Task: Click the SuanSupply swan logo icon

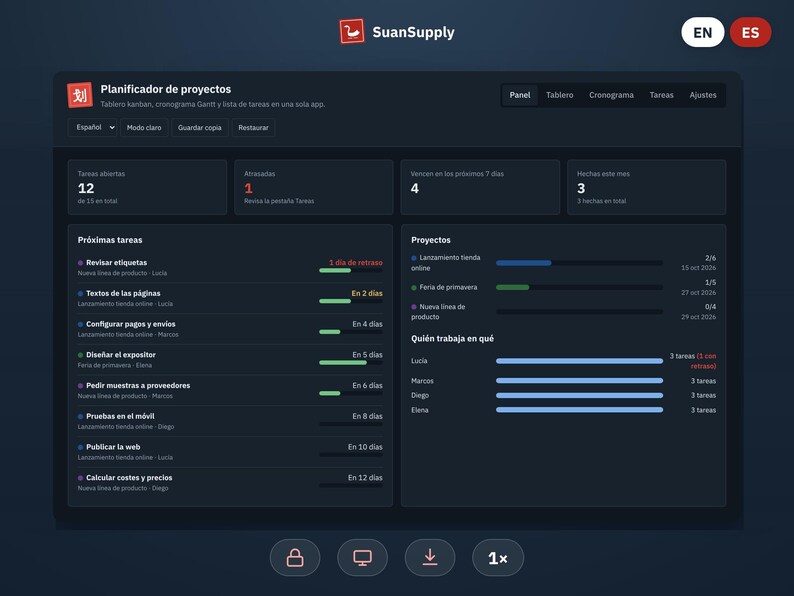Action: coord(352,31)
